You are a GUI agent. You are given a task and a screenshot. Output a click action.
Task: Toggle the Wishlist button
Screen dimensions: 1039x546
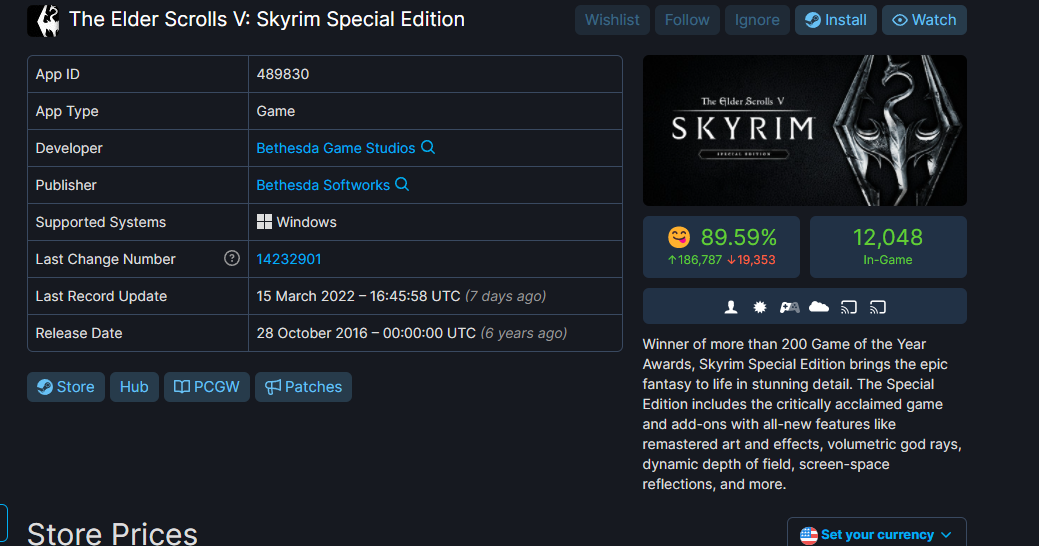click(x=612, y=20)
